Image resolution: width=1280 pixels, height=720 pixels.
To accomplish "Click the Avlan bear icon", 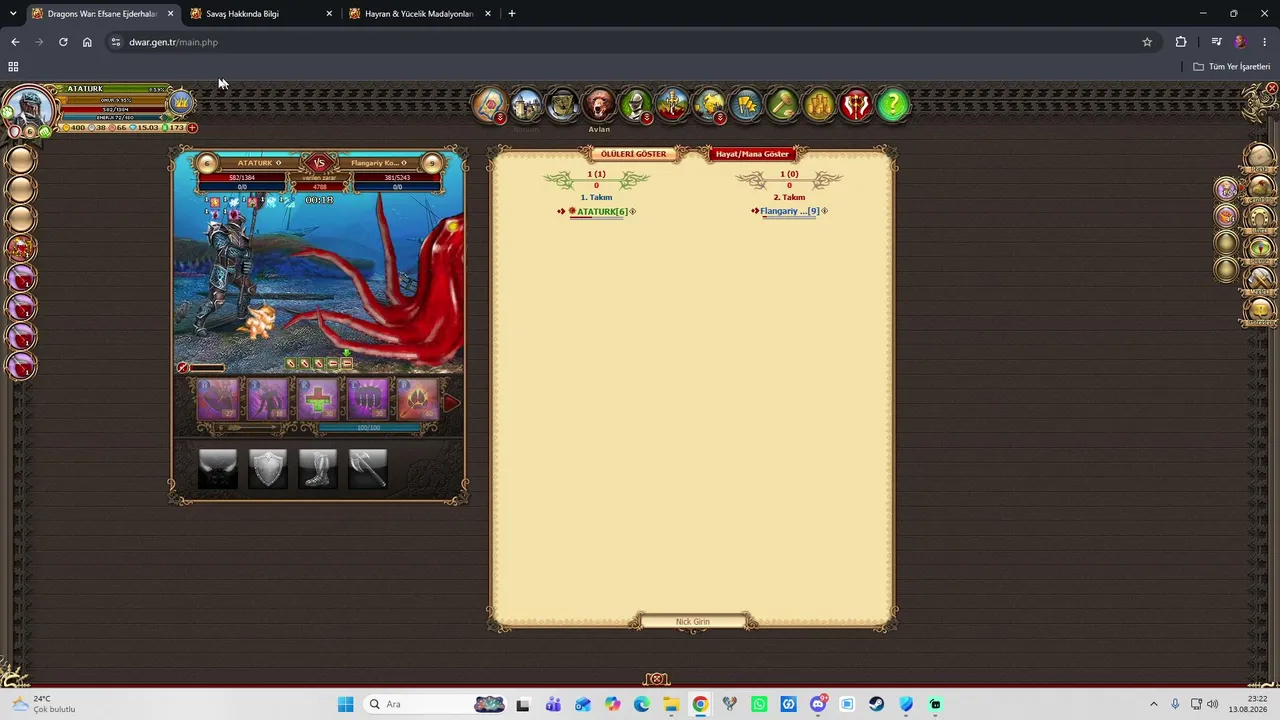I will coord(599,104).
